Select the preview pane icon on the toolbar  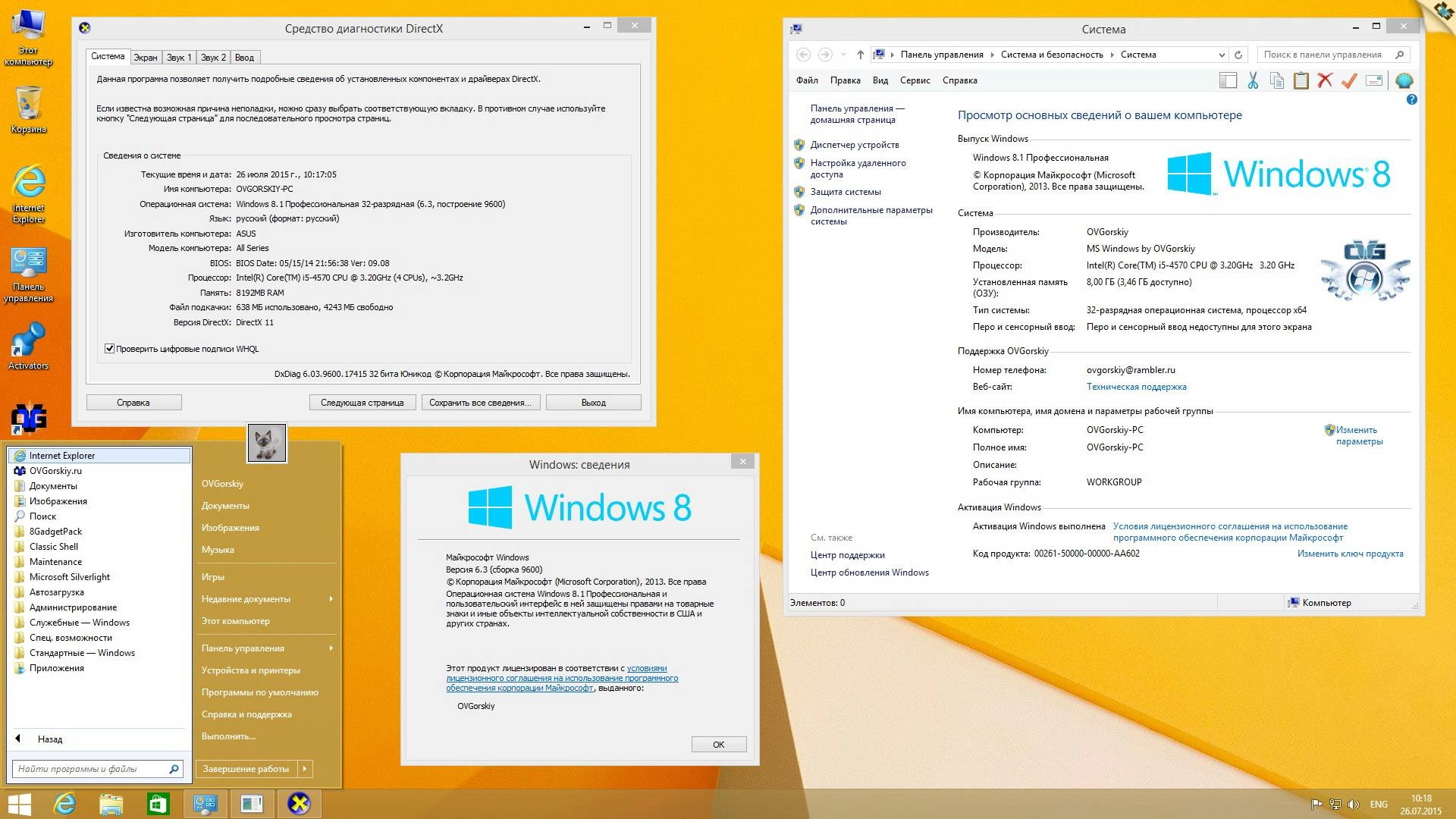1228,80
